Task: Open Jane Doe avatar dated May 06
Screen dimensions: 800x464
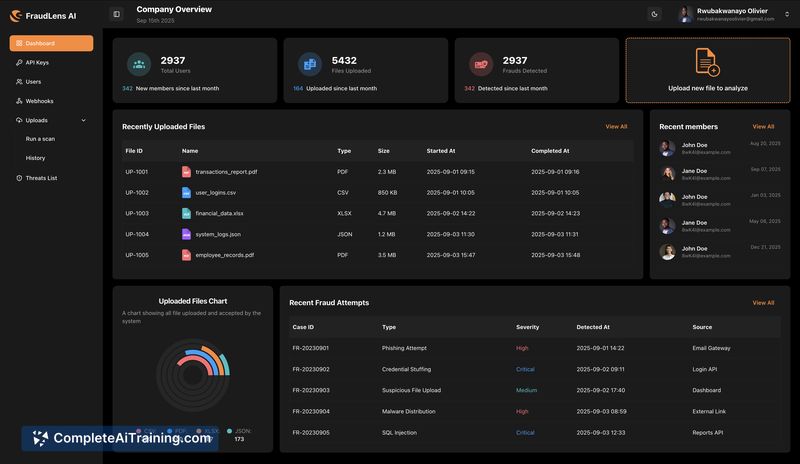Action: (667, 226)
